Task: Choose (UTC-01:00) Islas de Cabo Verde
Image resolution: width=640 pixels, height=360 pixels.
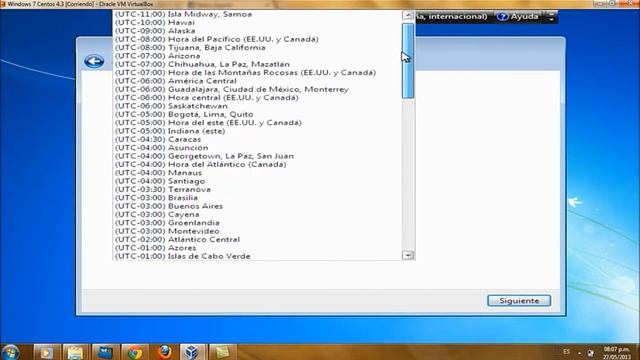Action: click(x=257, y=256)
